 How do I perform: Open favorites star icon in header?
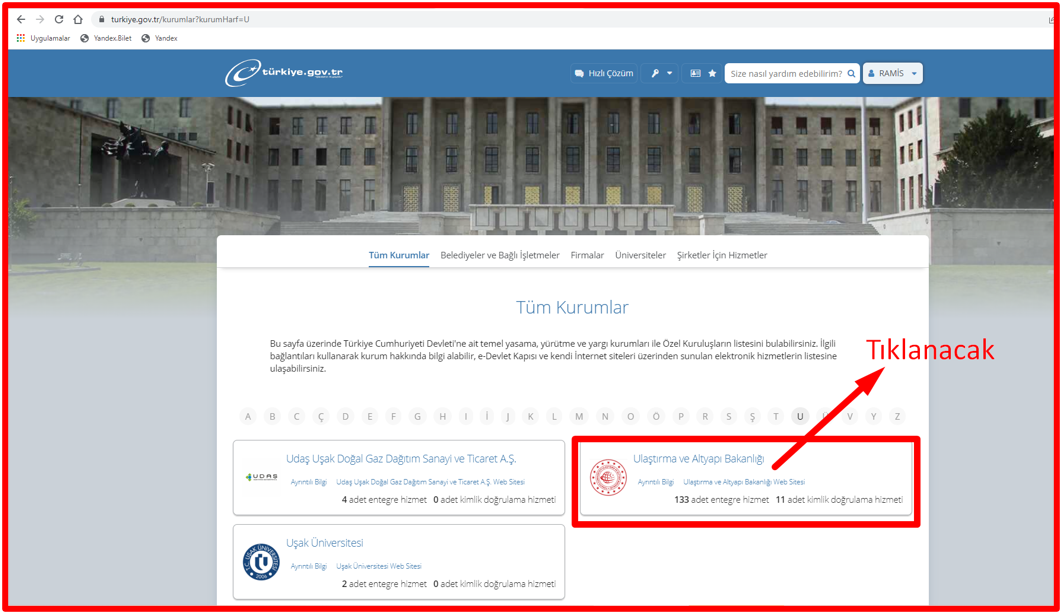tap(712, 73)
